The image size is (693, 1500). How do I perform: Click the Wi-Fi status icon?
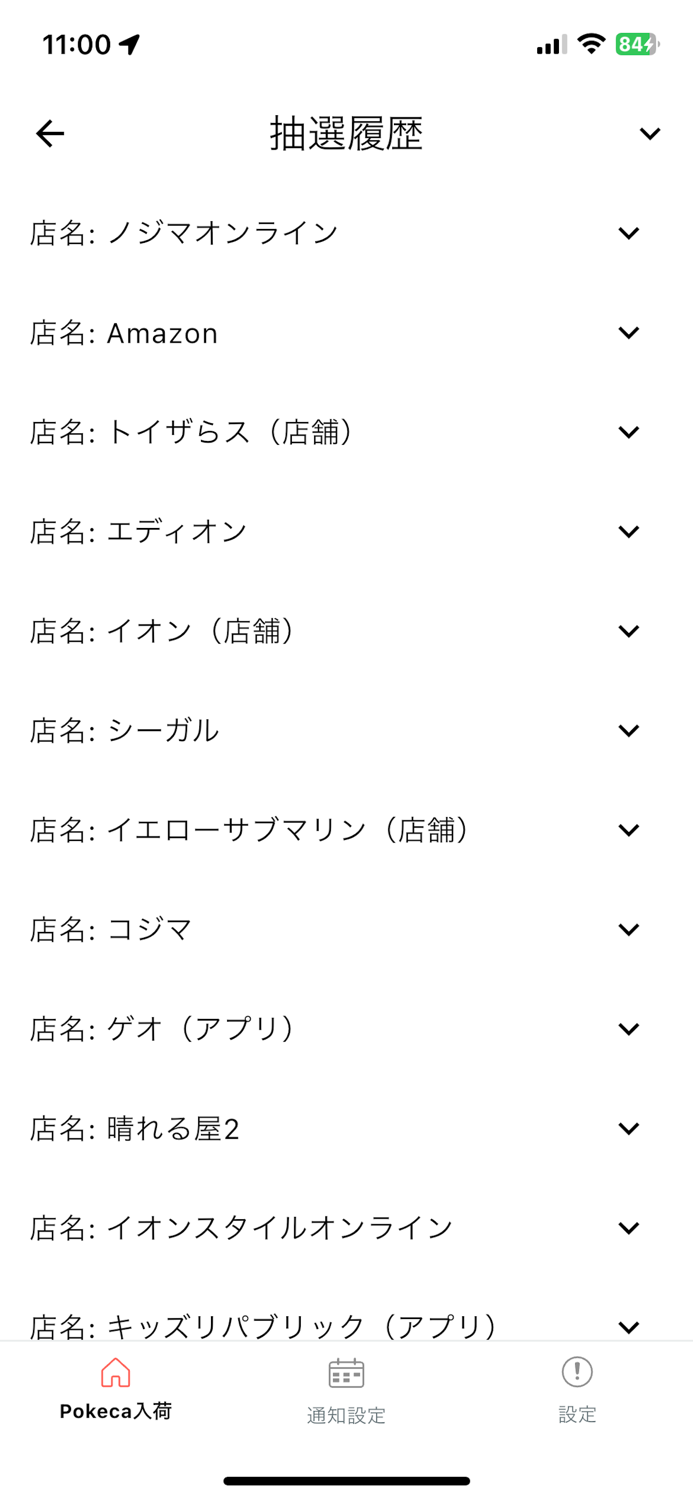point(592,44)
